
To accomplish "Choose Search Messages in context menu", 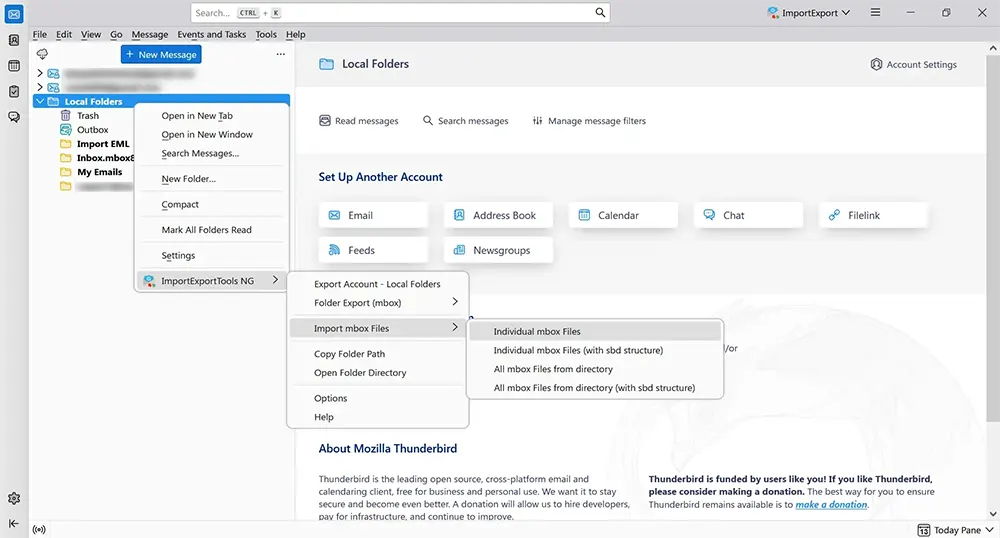I will (x=212, y=154).
